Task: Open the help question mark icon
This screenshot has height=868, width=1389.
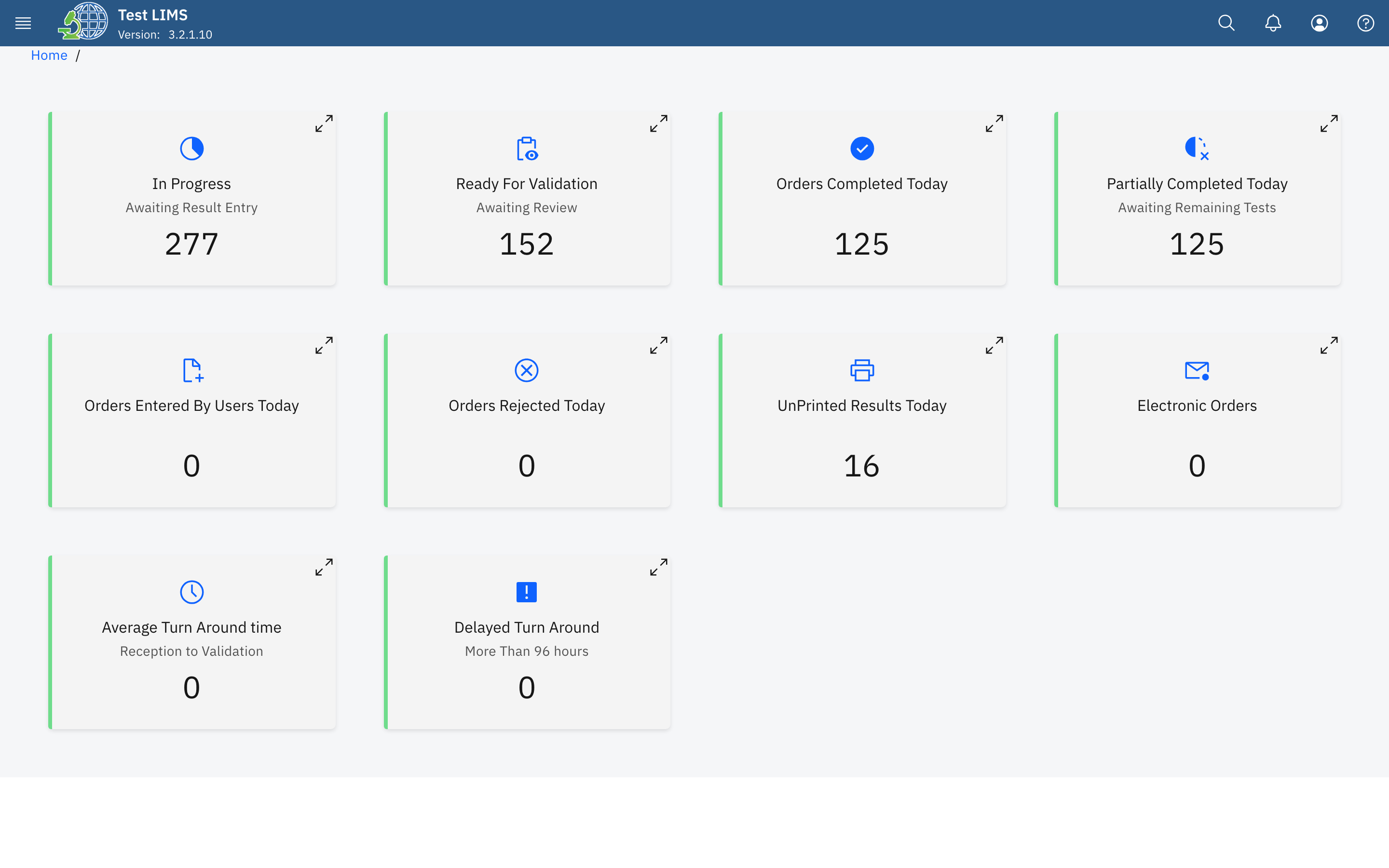Action: [1365, 23]
